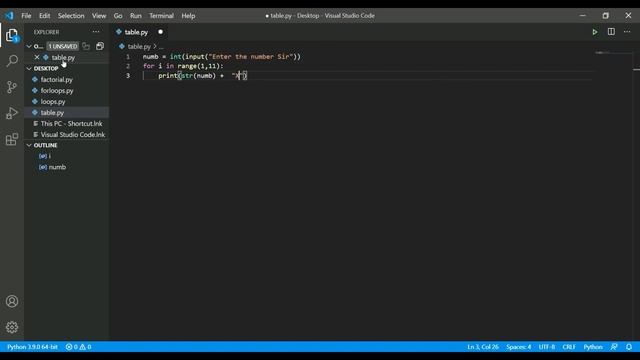Viewport: 640px width, 360px height.
Task: Restore down the VS Code window
Action: coord(605,16)
